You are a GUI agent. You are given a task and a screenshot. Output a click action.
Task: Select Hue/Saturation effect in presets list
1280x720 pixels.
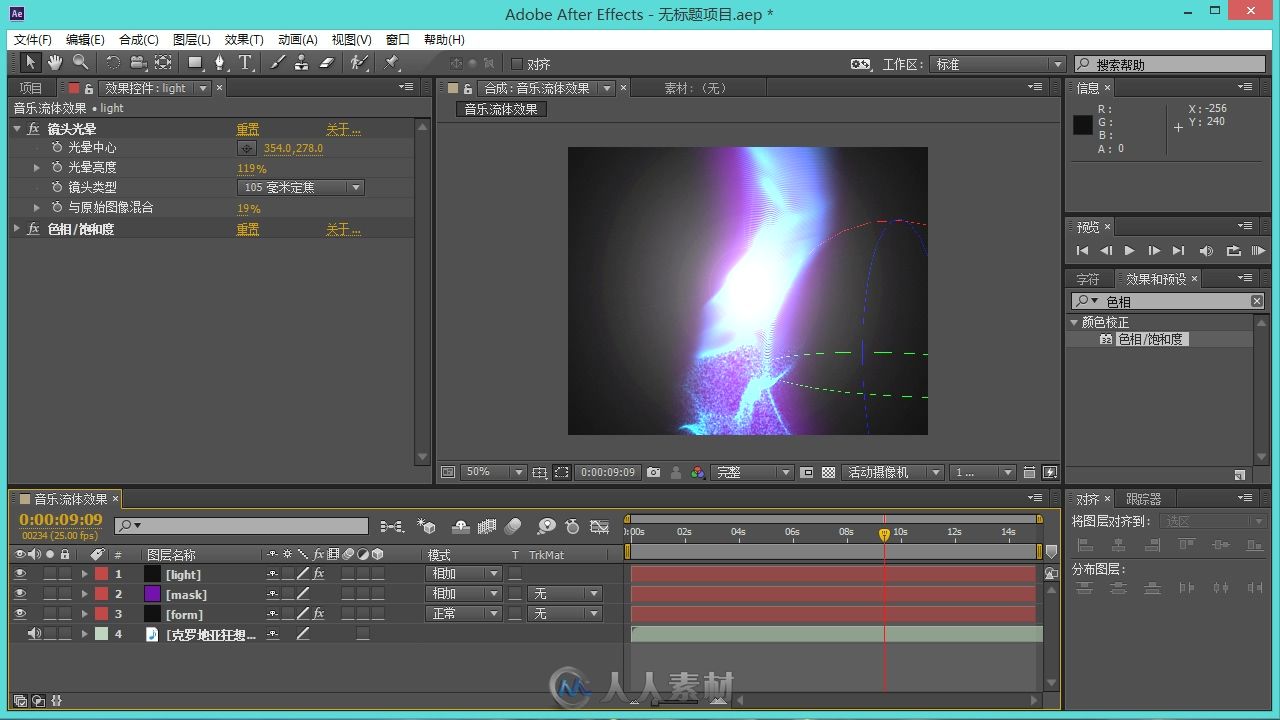pyautogui.click(x=1150, y=340)
